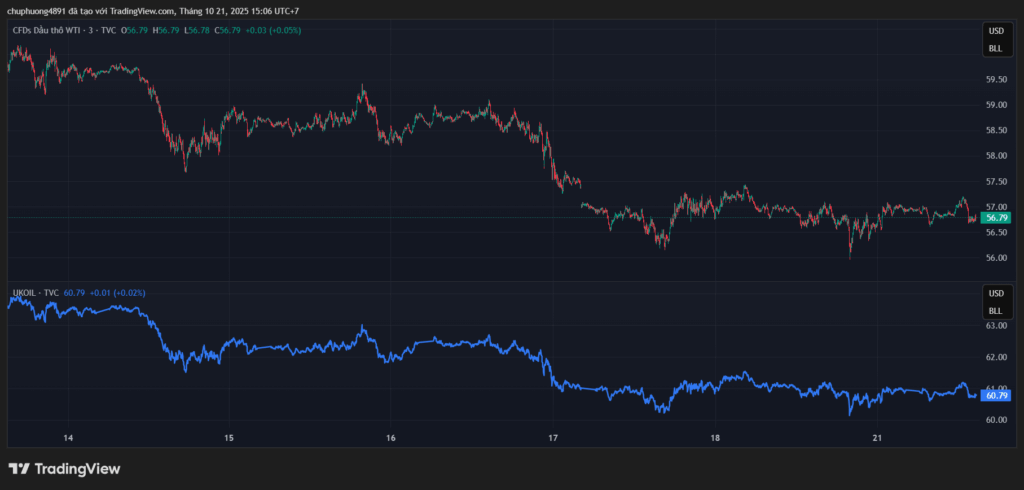Click the 59.00 price level on WTI axis

(x=995, y=105)
